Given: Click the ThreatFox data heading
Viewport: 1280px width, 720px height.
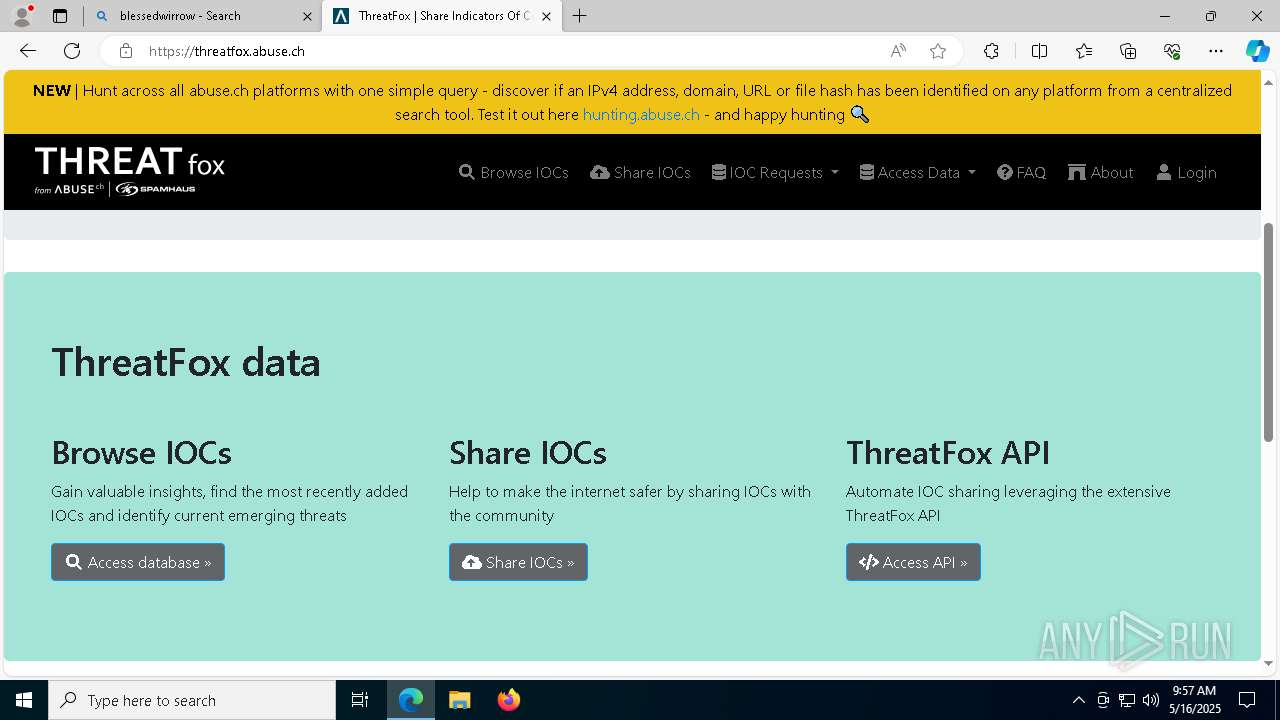Looking at the screenshot, I should point(186,362).
